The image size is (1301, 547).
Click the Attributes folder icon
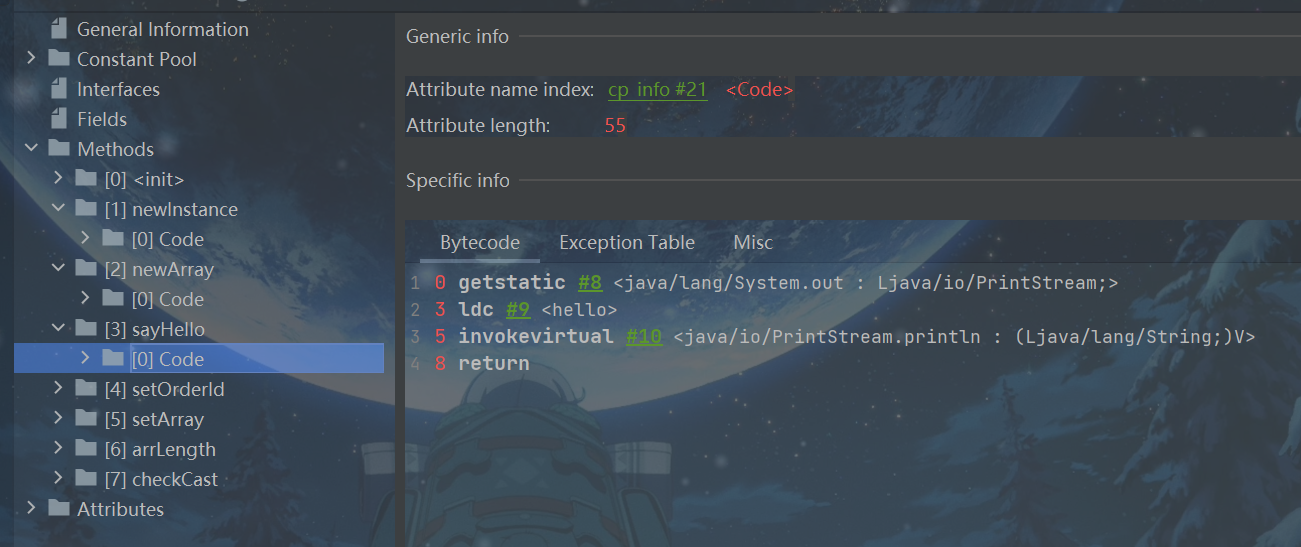pyautogui.click(x=59, y=510)
